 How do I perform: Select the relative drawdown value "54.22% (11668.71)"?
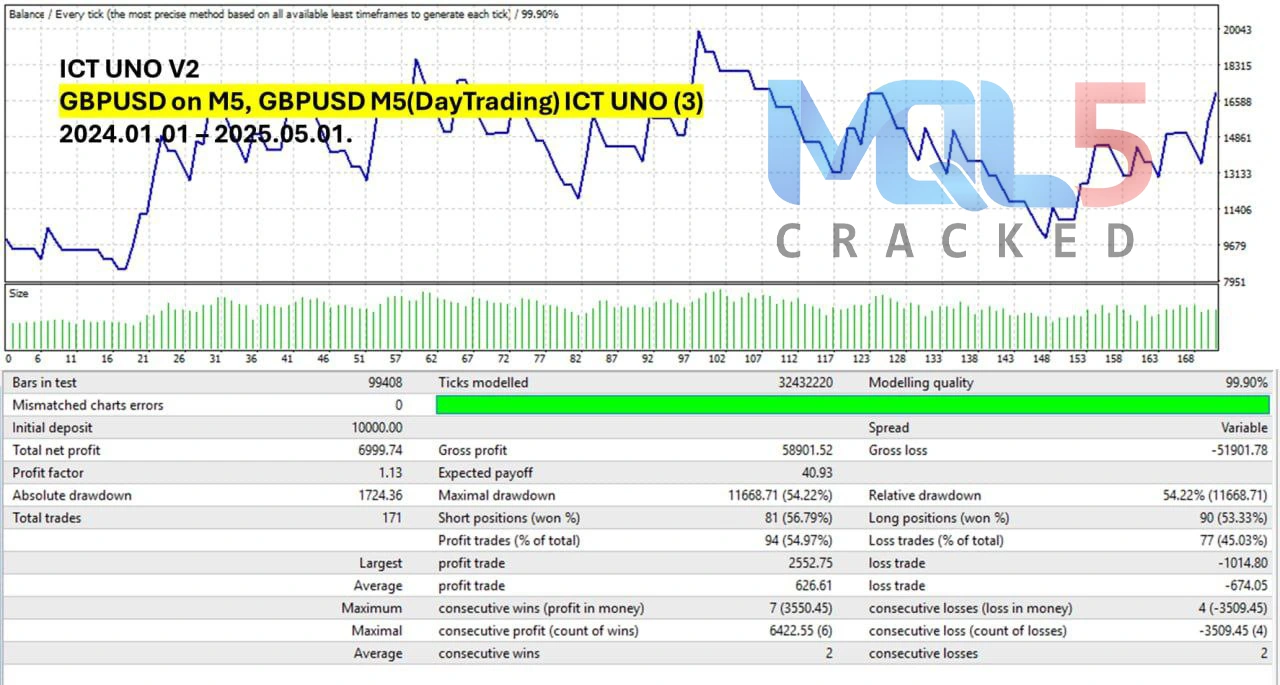click(1215, 495)
